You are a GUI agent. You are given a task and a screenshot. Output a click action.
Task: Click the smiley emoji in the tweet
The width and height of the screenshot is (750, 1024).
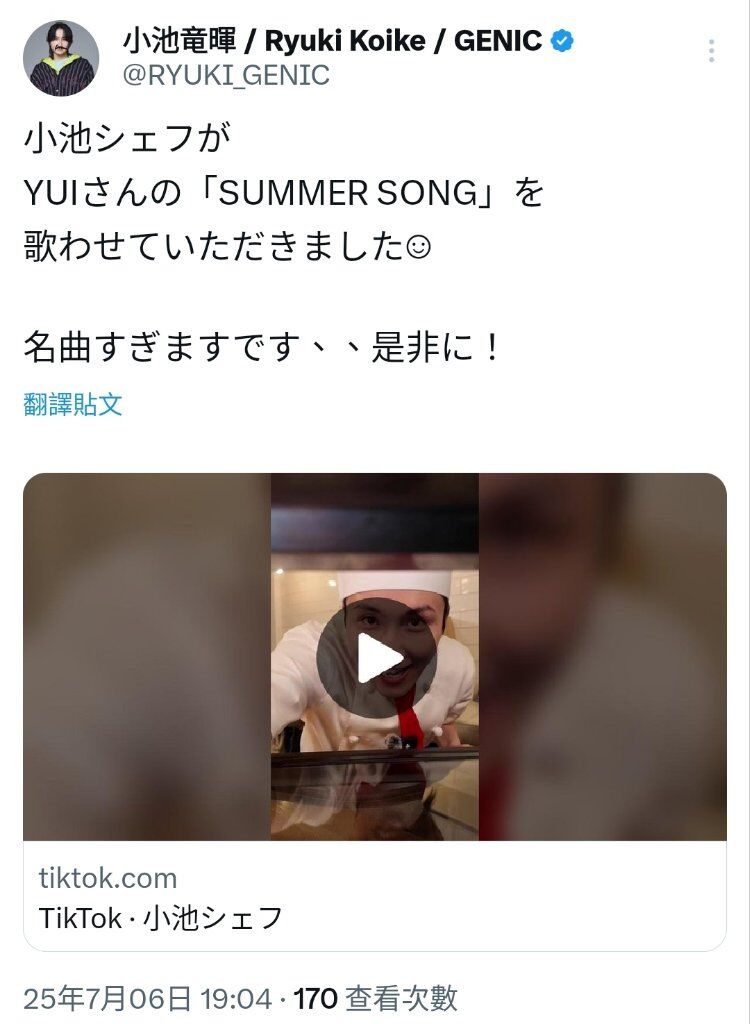[x=419, y=248]
